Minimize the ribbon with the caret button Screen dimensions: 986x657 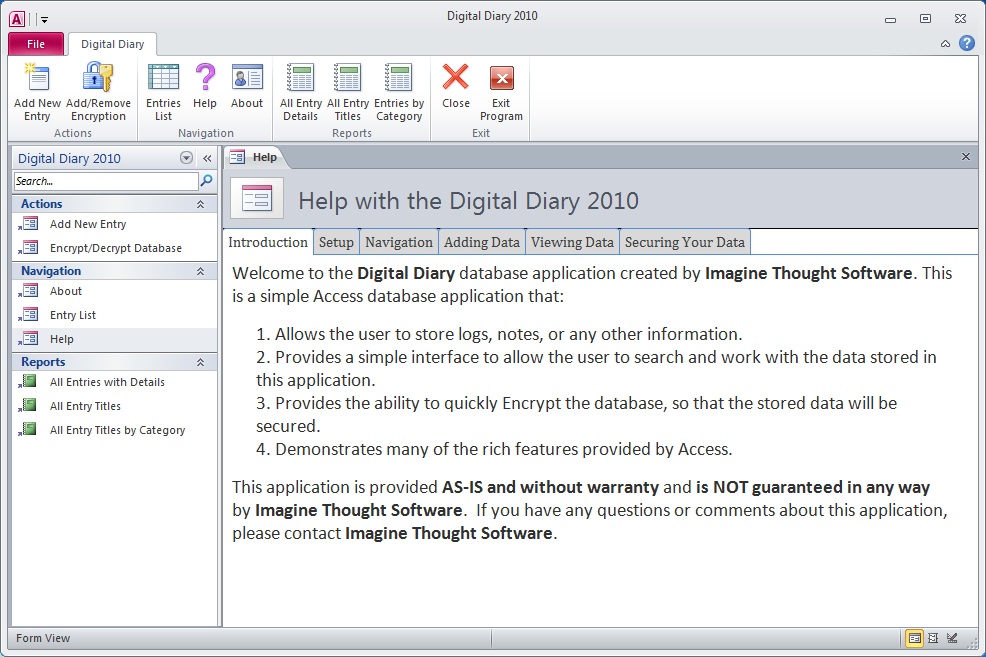[x=945, y=43]
